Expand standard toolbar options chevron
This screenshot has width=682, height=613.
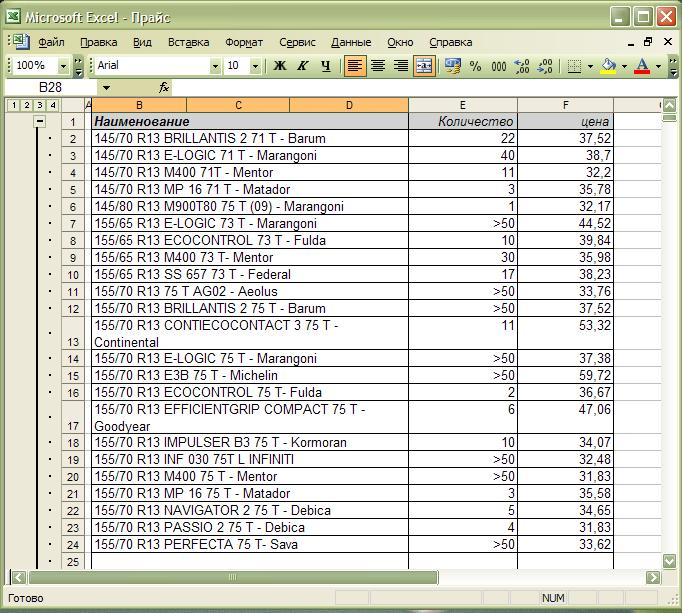point(78,66)
